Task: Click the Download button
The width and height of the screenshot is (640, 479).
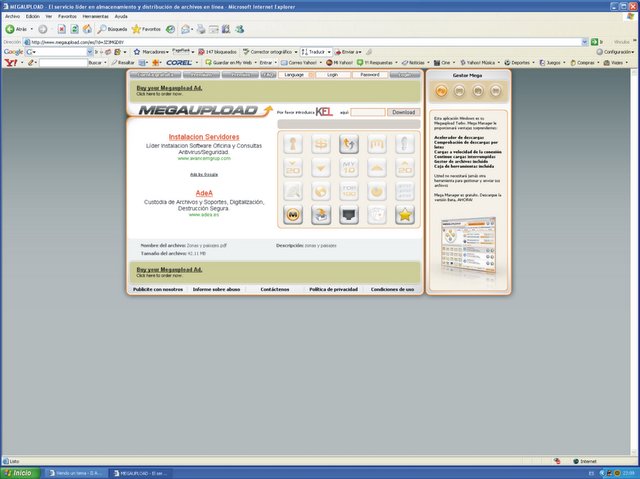Action: coord(401,112)
